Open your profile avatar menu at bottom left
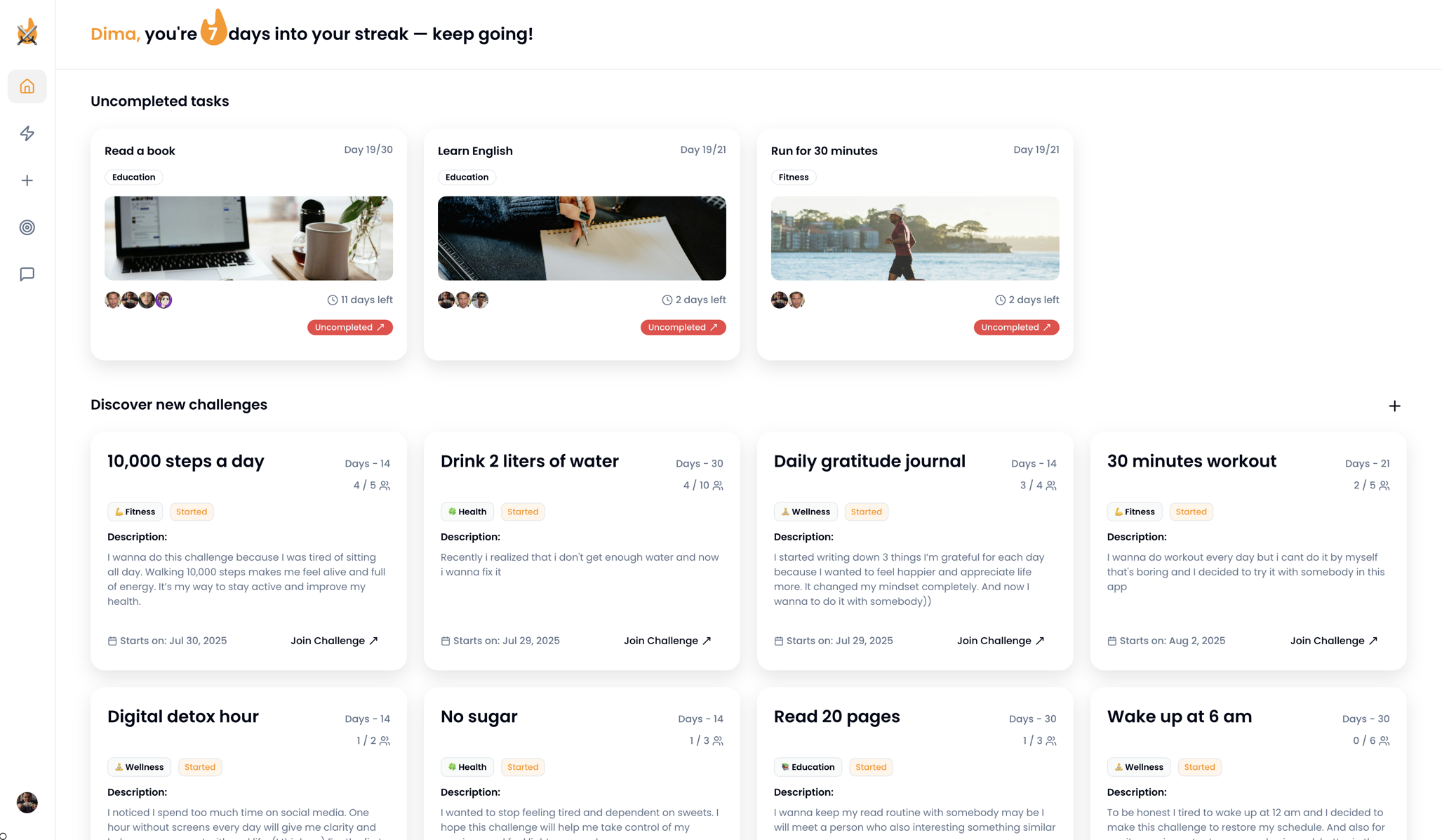The image size is (1442, 840). point(27,802)
